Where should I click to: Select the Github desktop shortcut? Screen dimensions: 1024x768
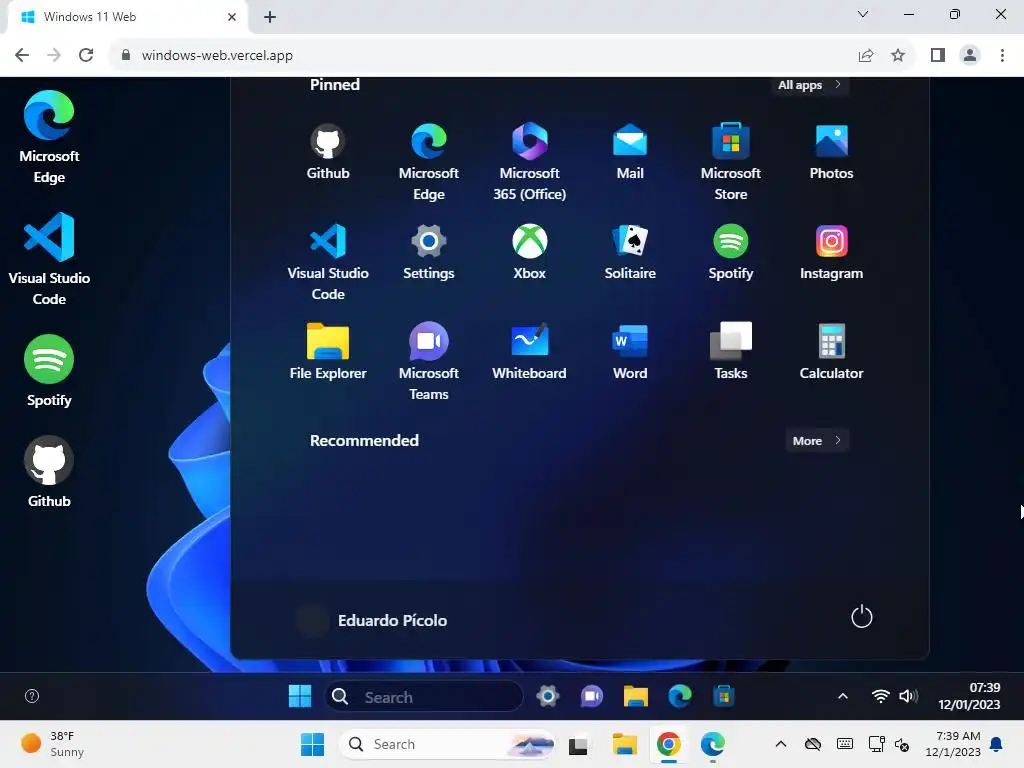(49, 472)
